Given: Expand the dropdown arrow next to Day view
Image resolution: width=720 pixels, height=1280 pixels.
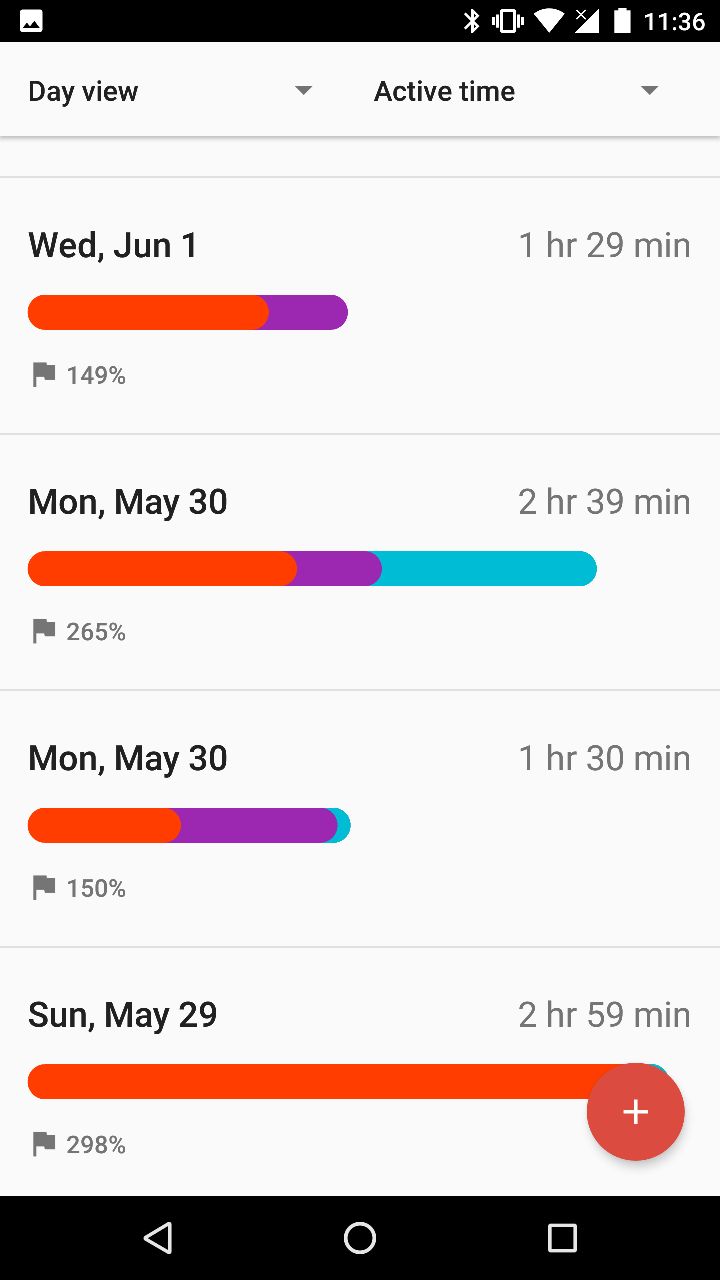Looking at the screenshot, I should pyautogui.click(x=304, y=91).
